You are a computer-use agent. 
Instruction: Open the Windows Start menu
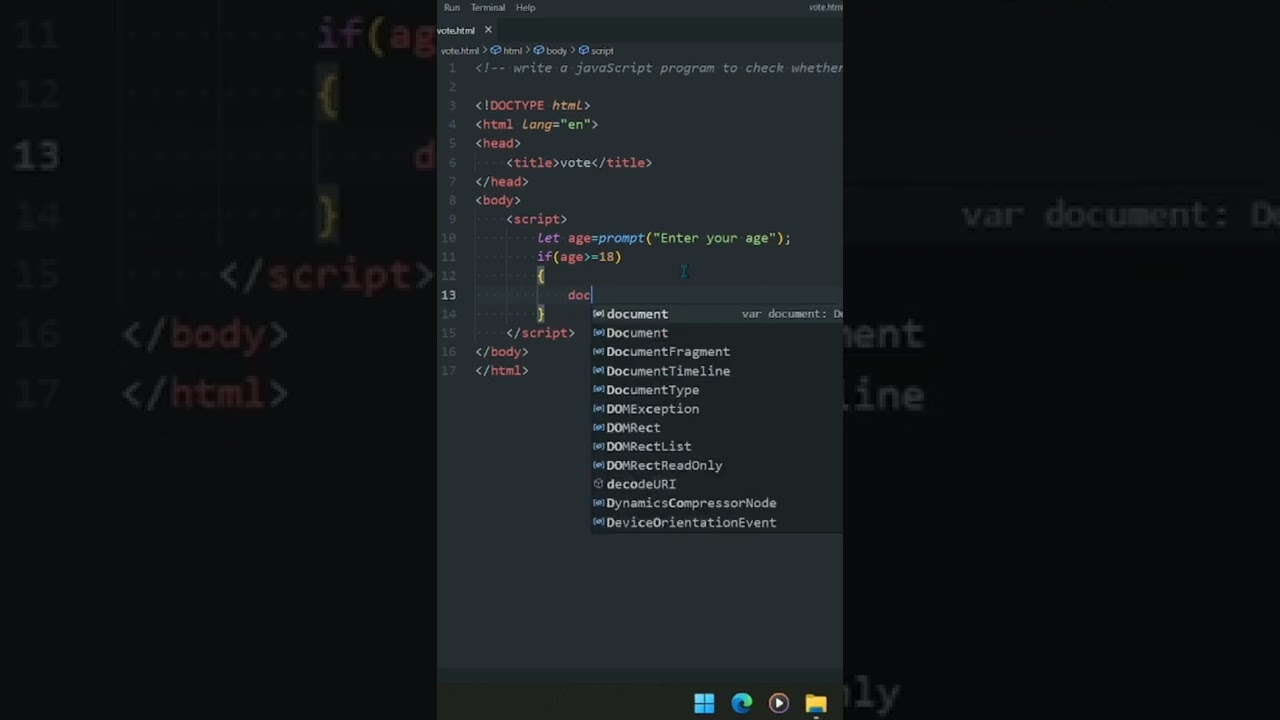pyautogui.click(x=704, y=703)
